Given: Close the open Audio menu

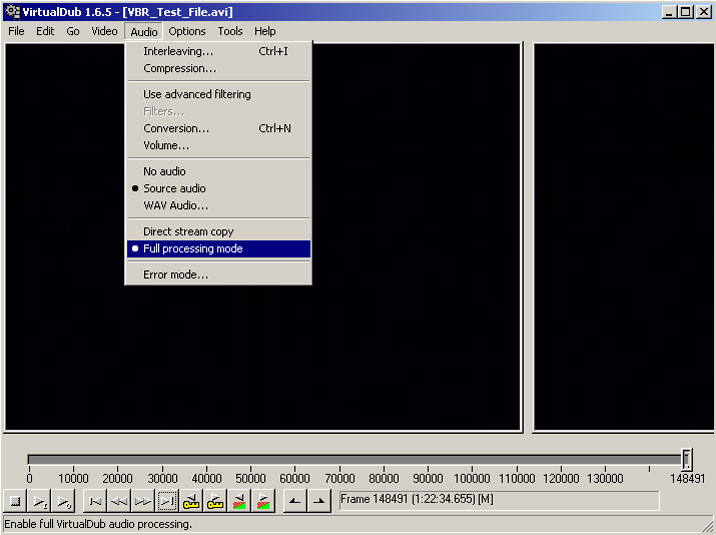Looking at the screenshot, I should pos(144,31).
